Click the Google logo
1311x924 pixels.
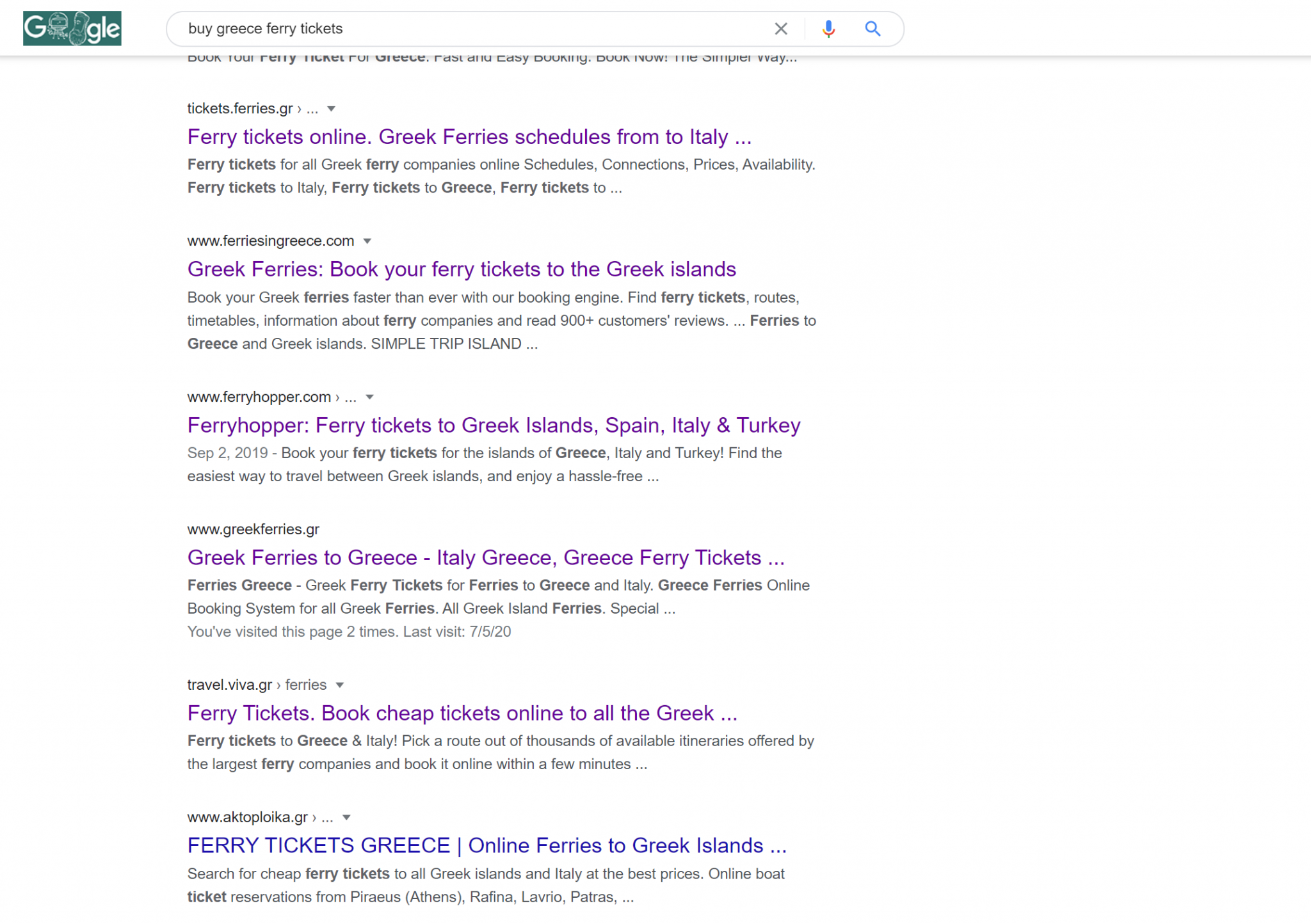(71, 28)
